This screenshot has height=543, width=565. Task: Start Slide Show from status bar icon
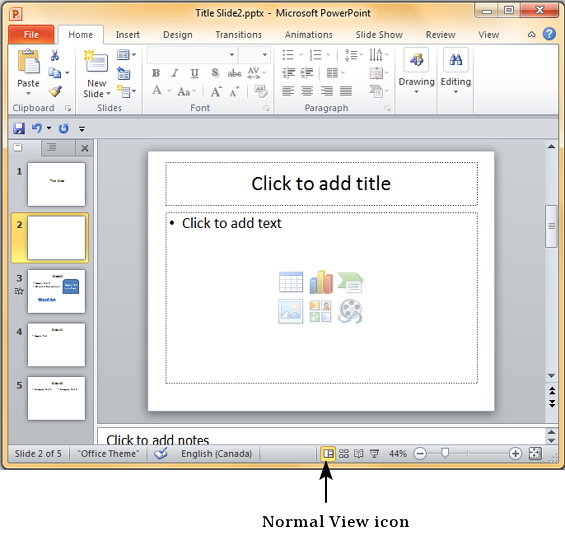[x=374, y=453]
